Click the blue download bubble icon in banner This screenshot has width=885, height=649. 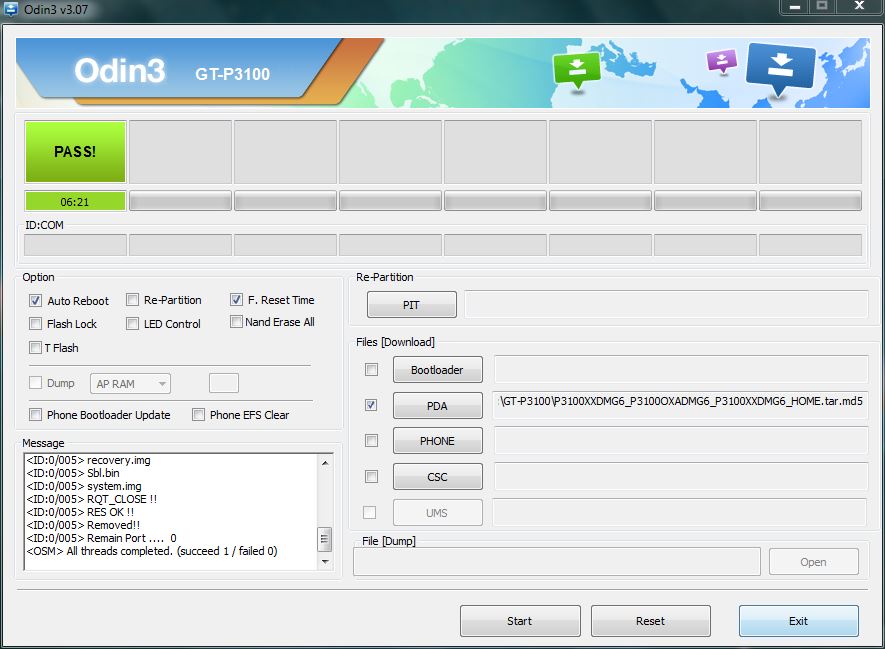[781, 69]
